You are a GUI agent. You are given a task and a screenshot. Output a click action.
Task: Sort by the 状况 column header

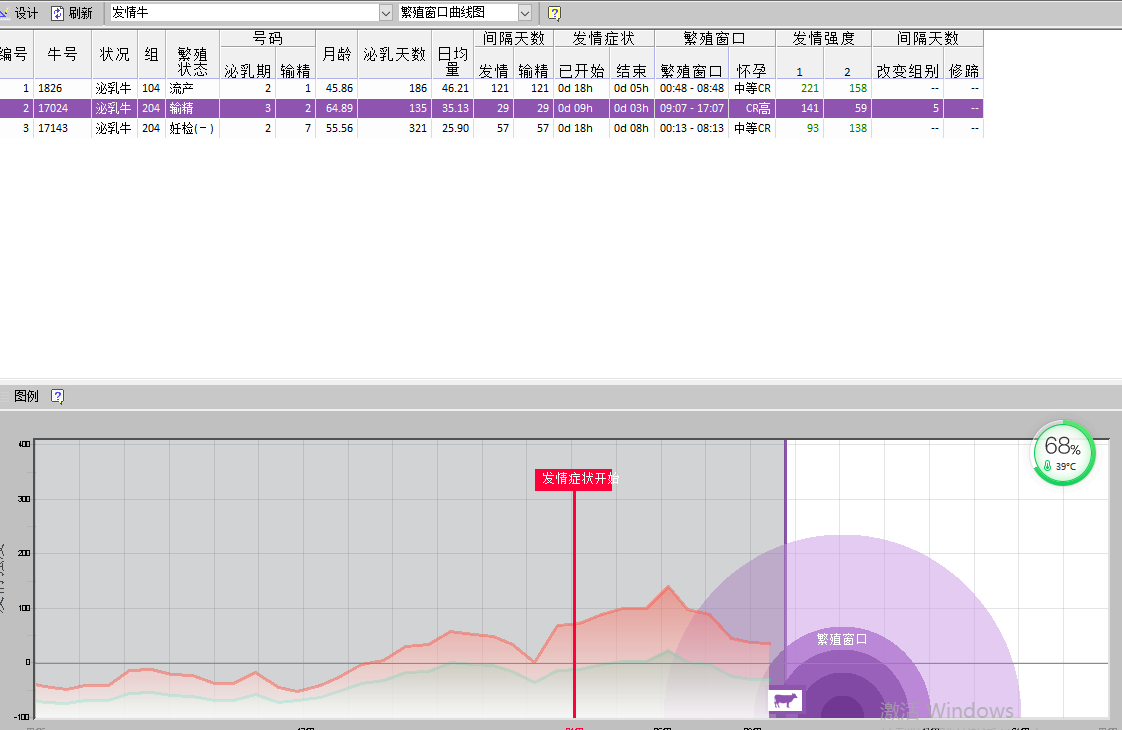[x=114, y=54]
